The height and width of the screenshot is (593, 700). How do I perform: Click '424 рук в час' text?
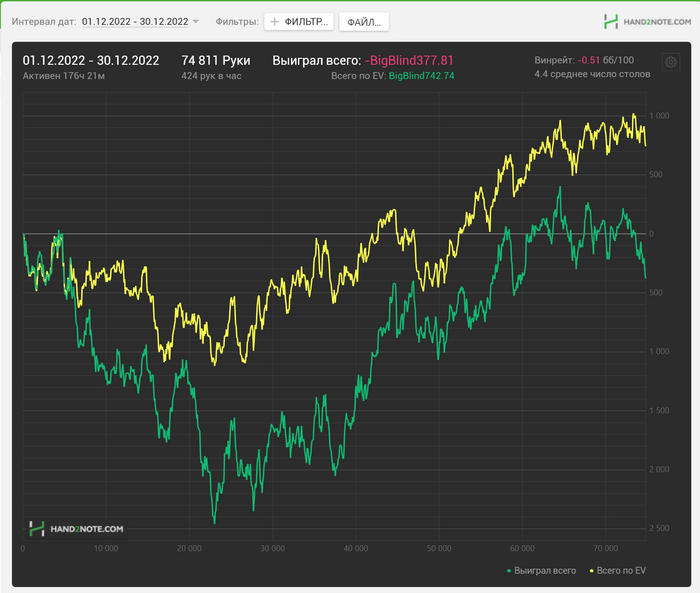pyautogui.click(x=211, y=76)
